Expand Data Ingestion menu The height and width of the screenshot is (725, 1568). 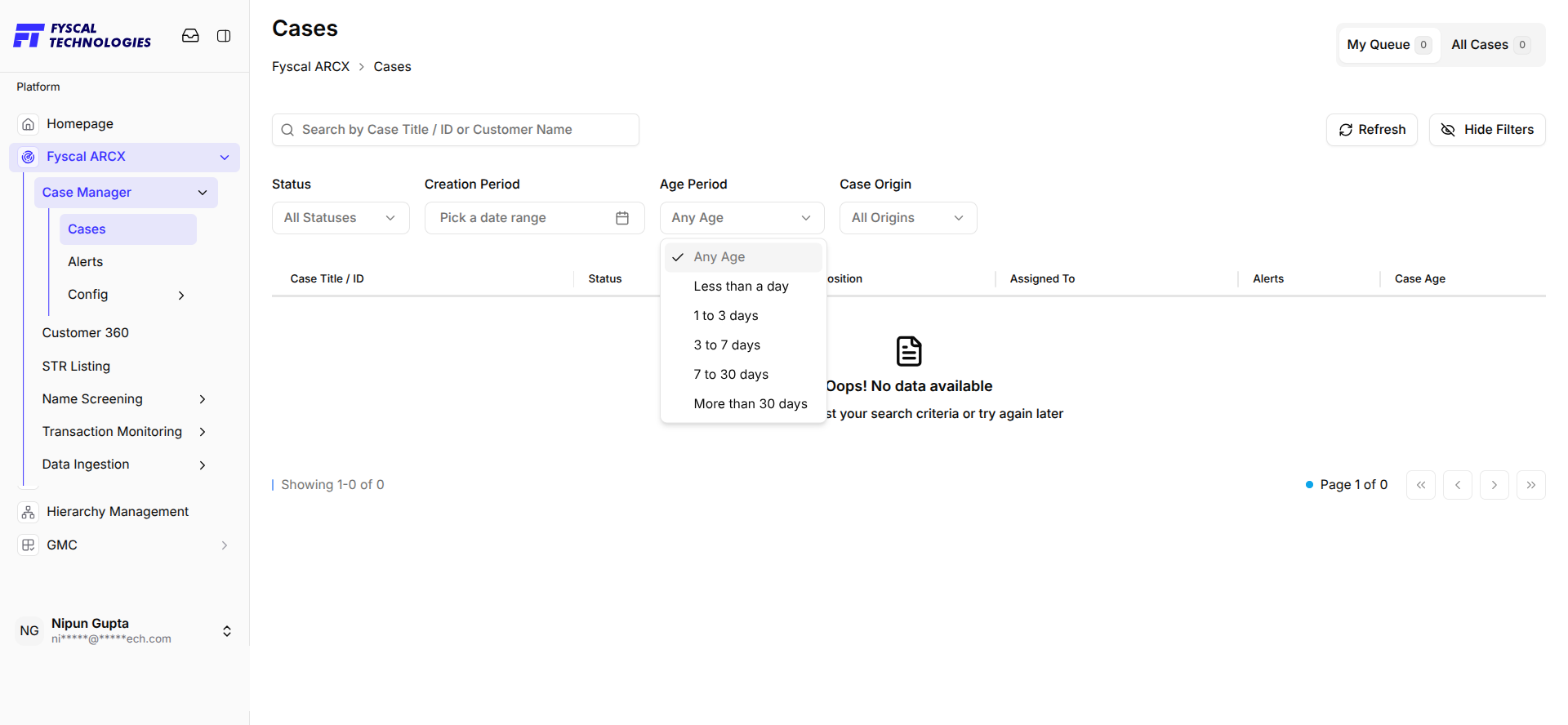(203, 465)
